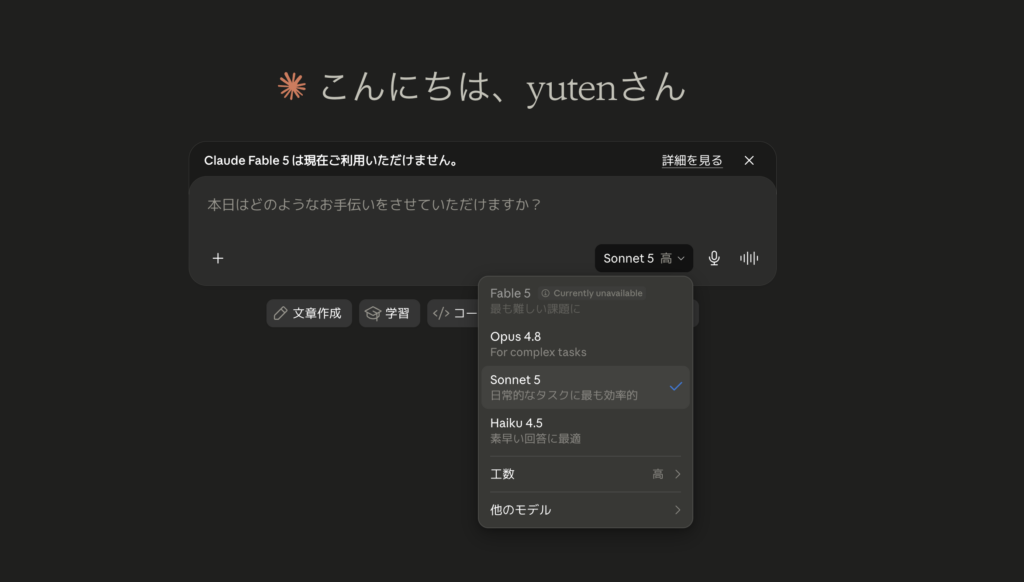The height and width of the screenshot is (582, 1024).
Task: Click the 学習 learning chip
Action: click(389, 313)
